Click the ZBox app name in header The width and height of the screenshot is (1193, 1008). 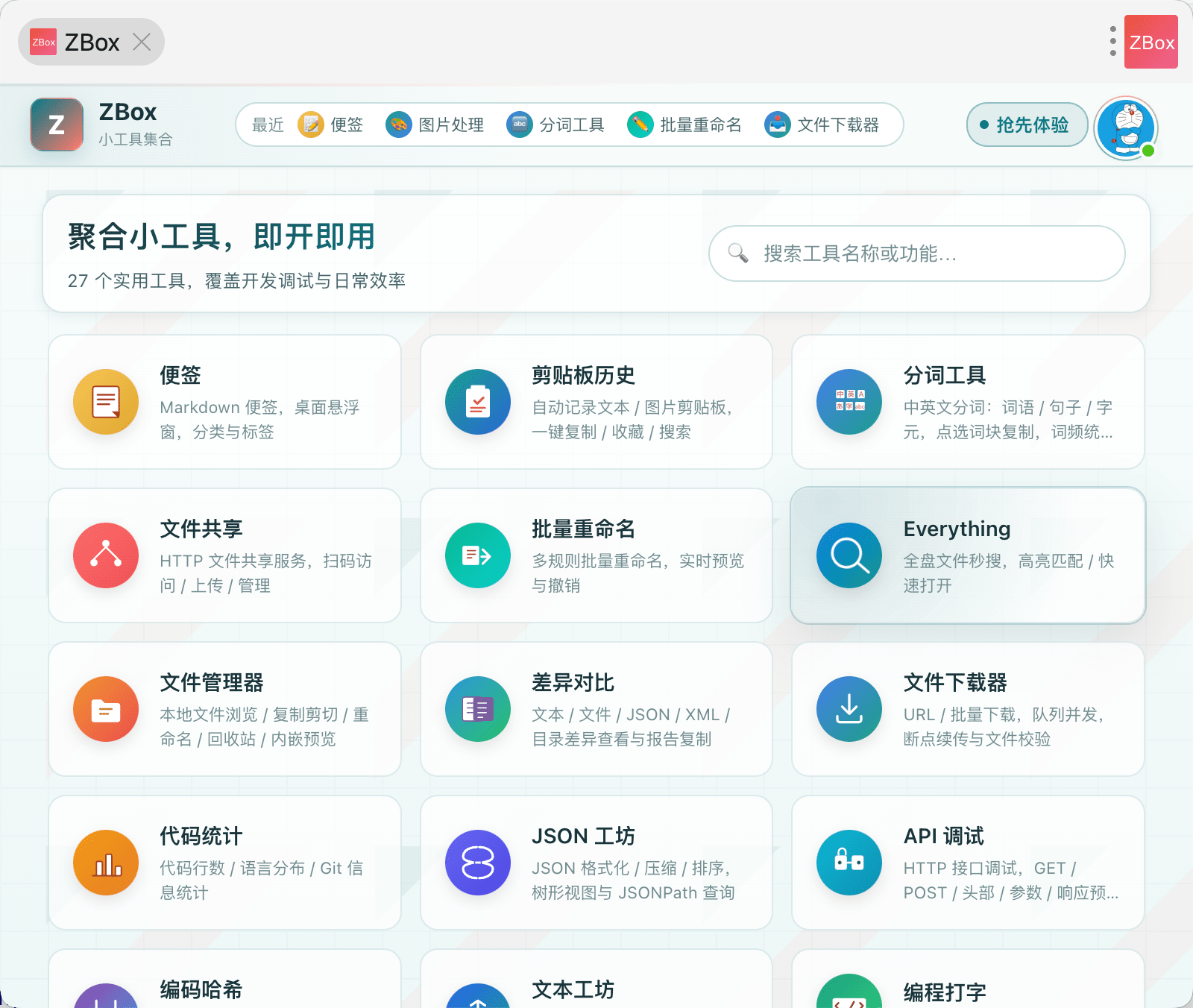[128, 112]
